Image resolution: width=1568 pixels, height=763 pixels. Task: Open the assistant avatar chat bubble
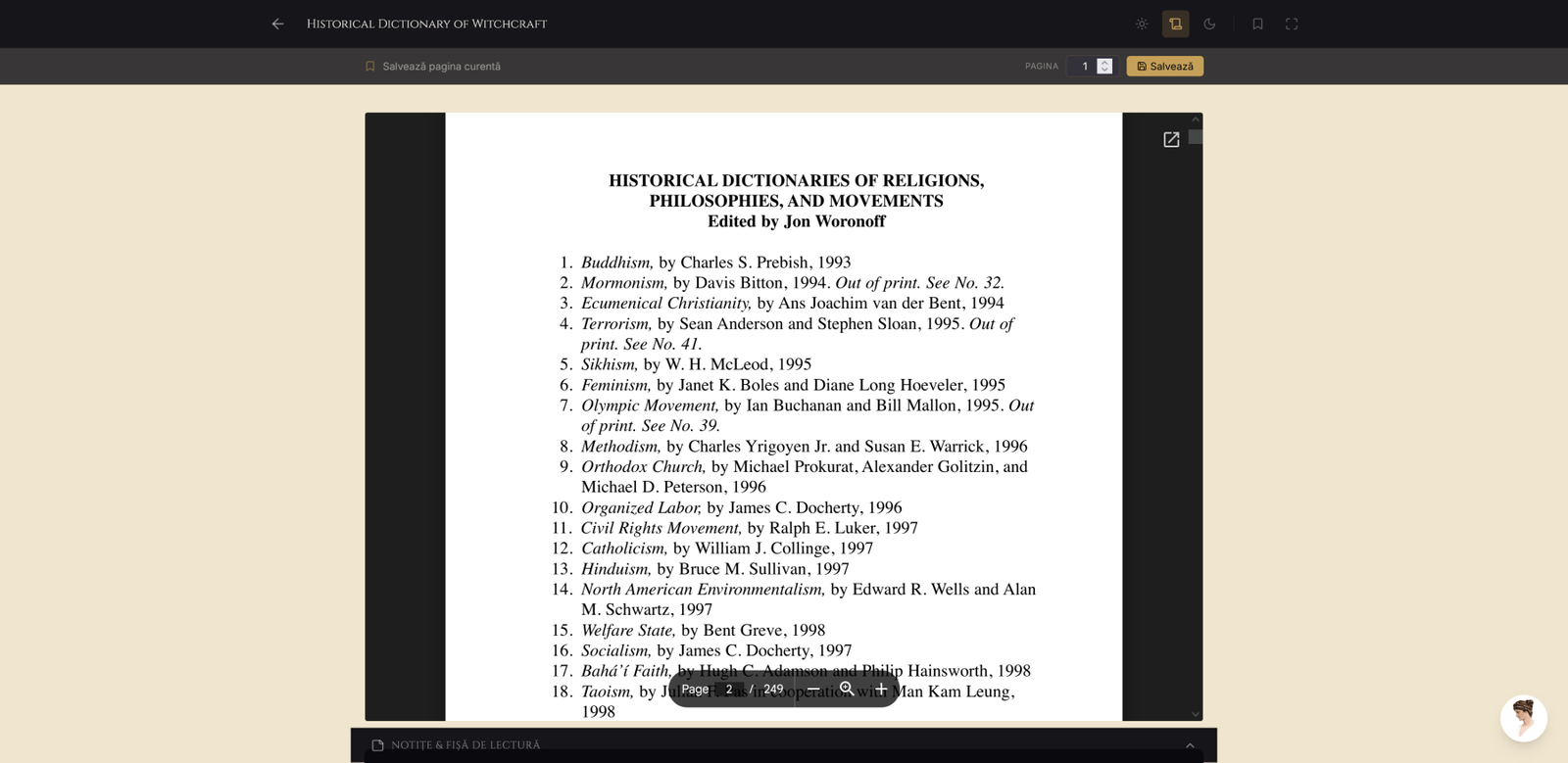point(1523,718)
